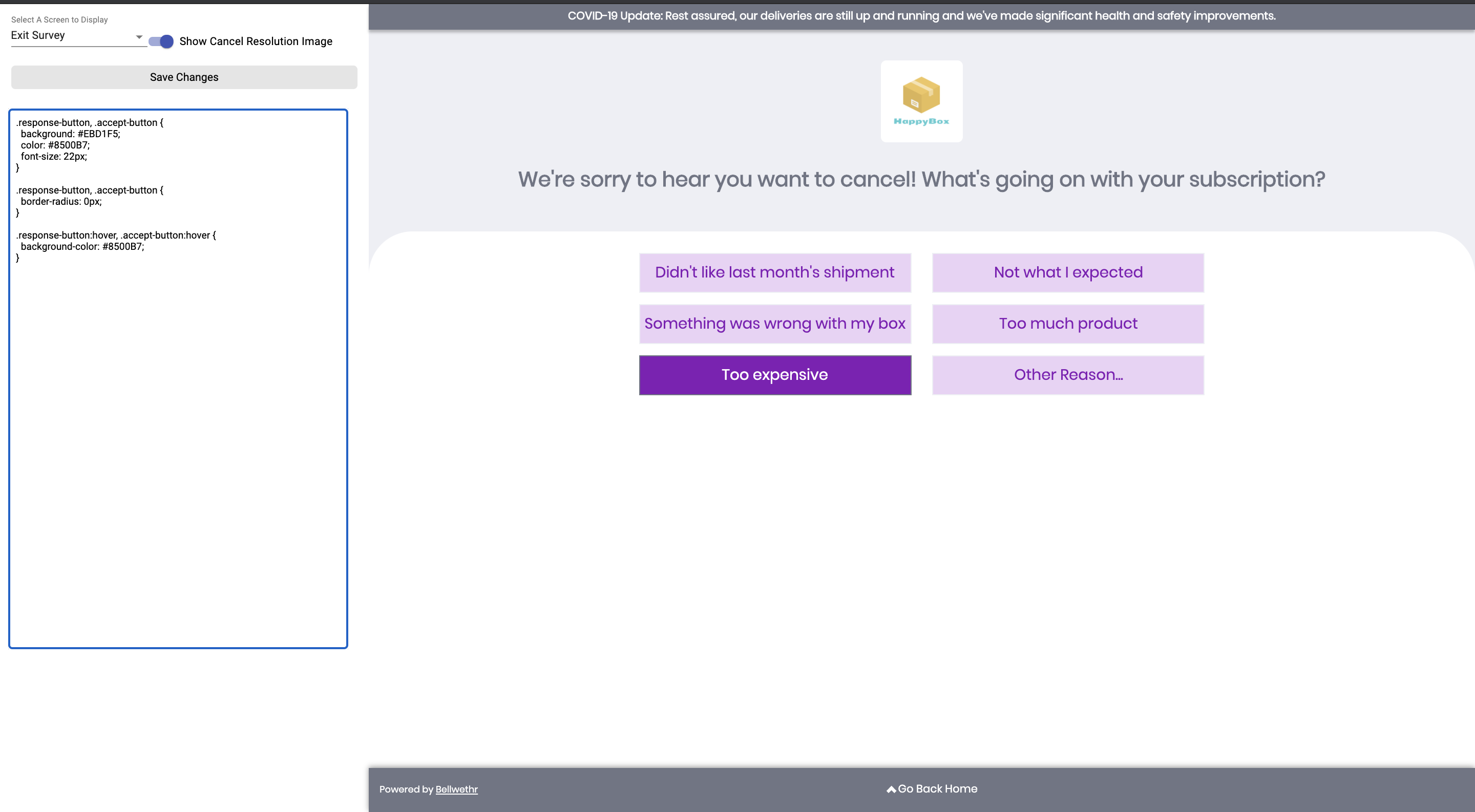Click Go Back Home link
Viewport: 1475px width, 812px height.
(x=931, y=789)
